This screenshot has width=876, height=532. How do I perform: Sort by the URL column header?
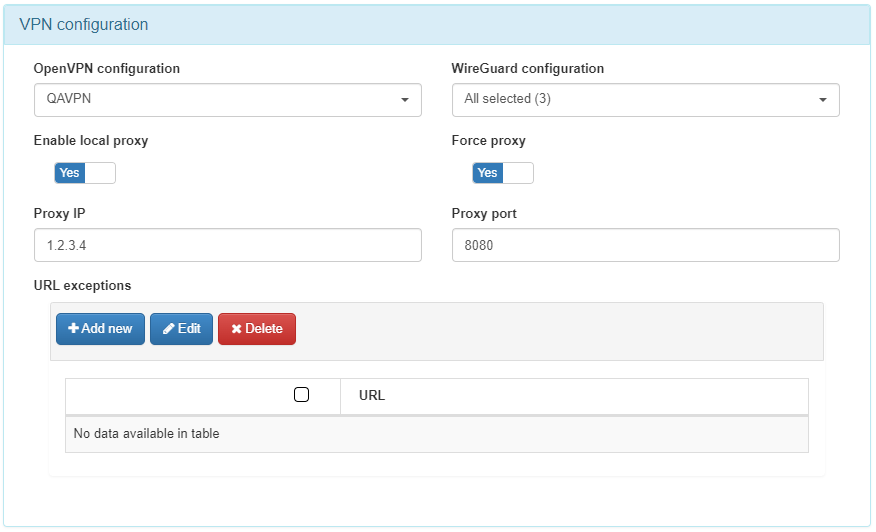[574, 396]
